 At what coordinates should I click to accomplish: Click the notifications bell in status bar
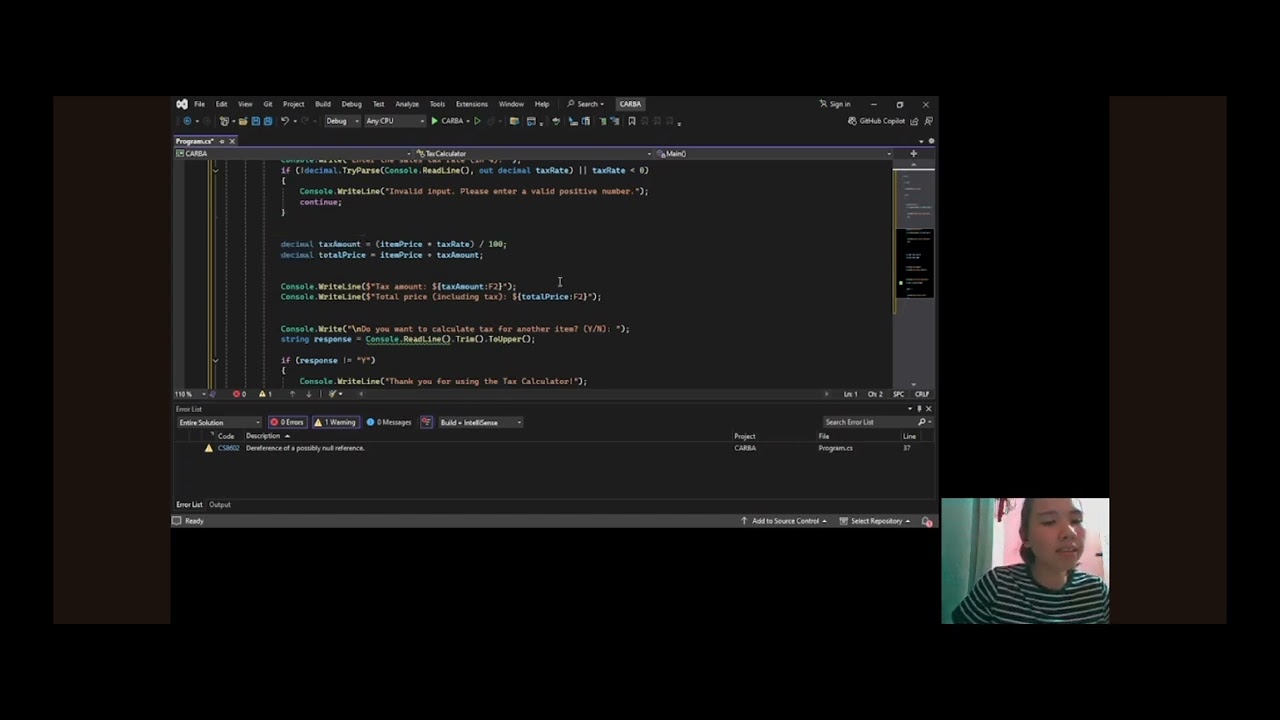point(927,521)
